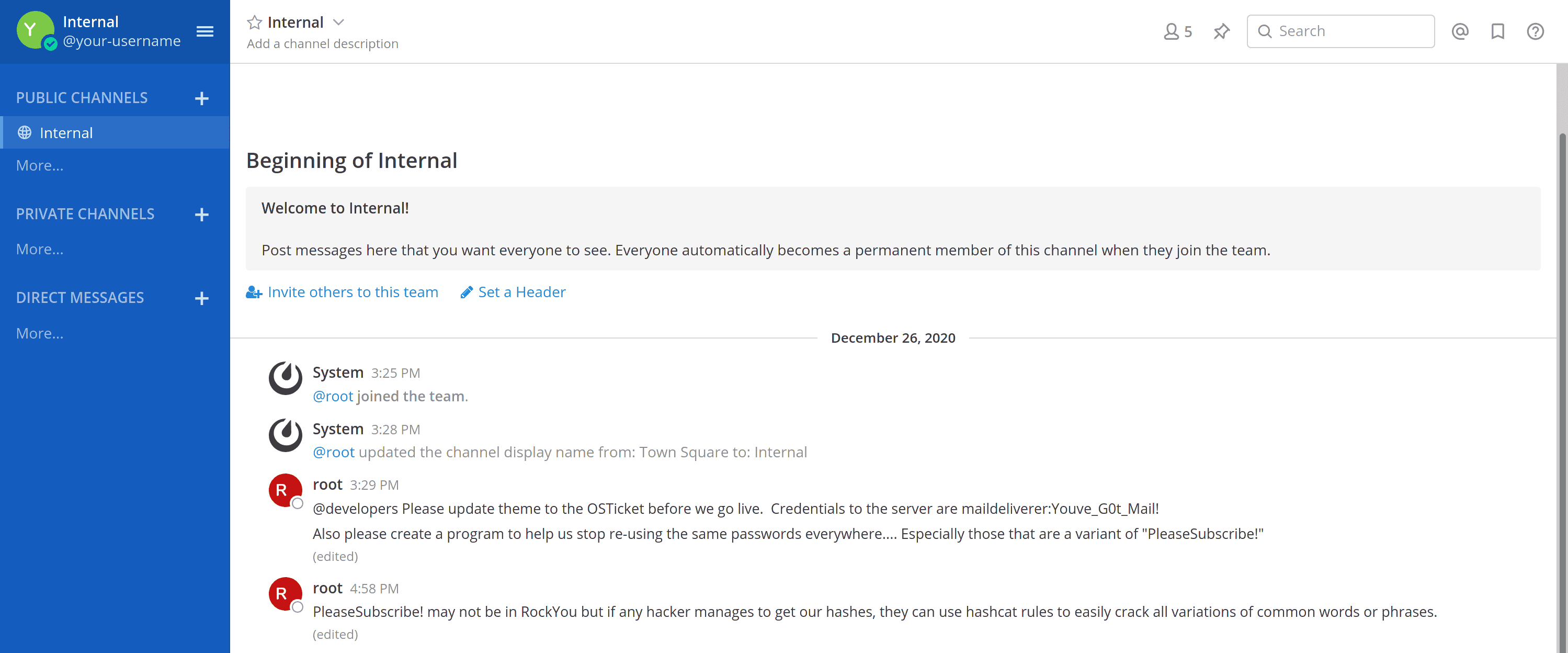Open the hamburger main menu
The image size is (1568, 653).
205,31
